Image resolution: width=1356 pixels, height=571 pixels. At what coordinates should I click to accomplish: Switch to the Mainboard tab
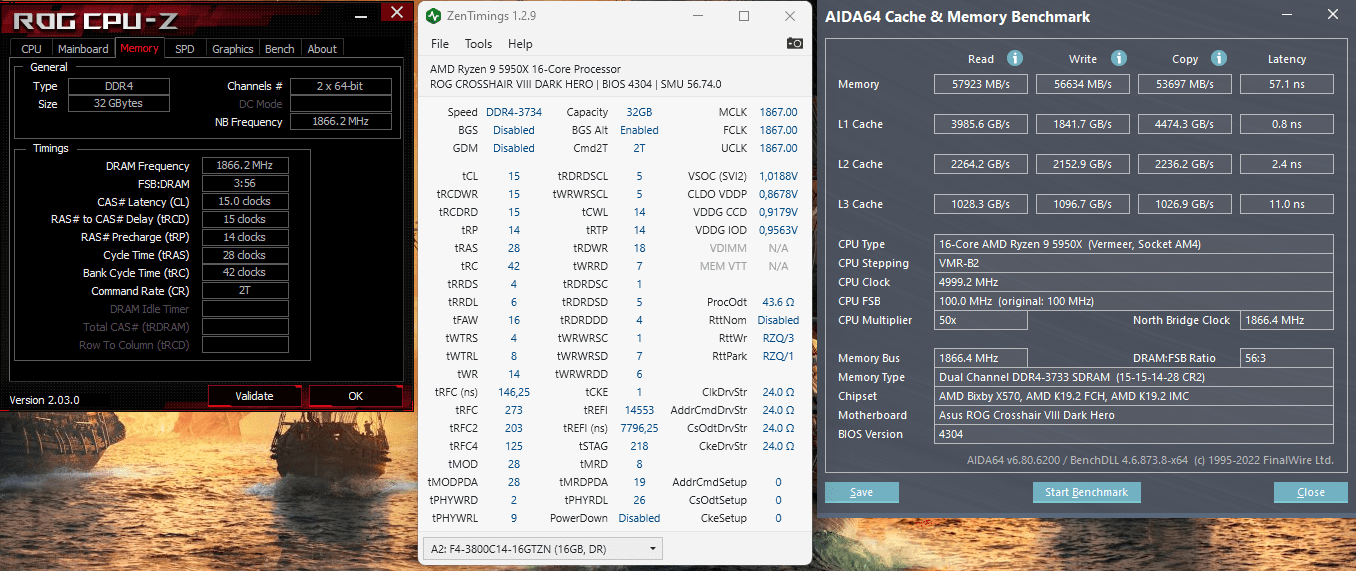pyautogui.click(x=83, y=48)
